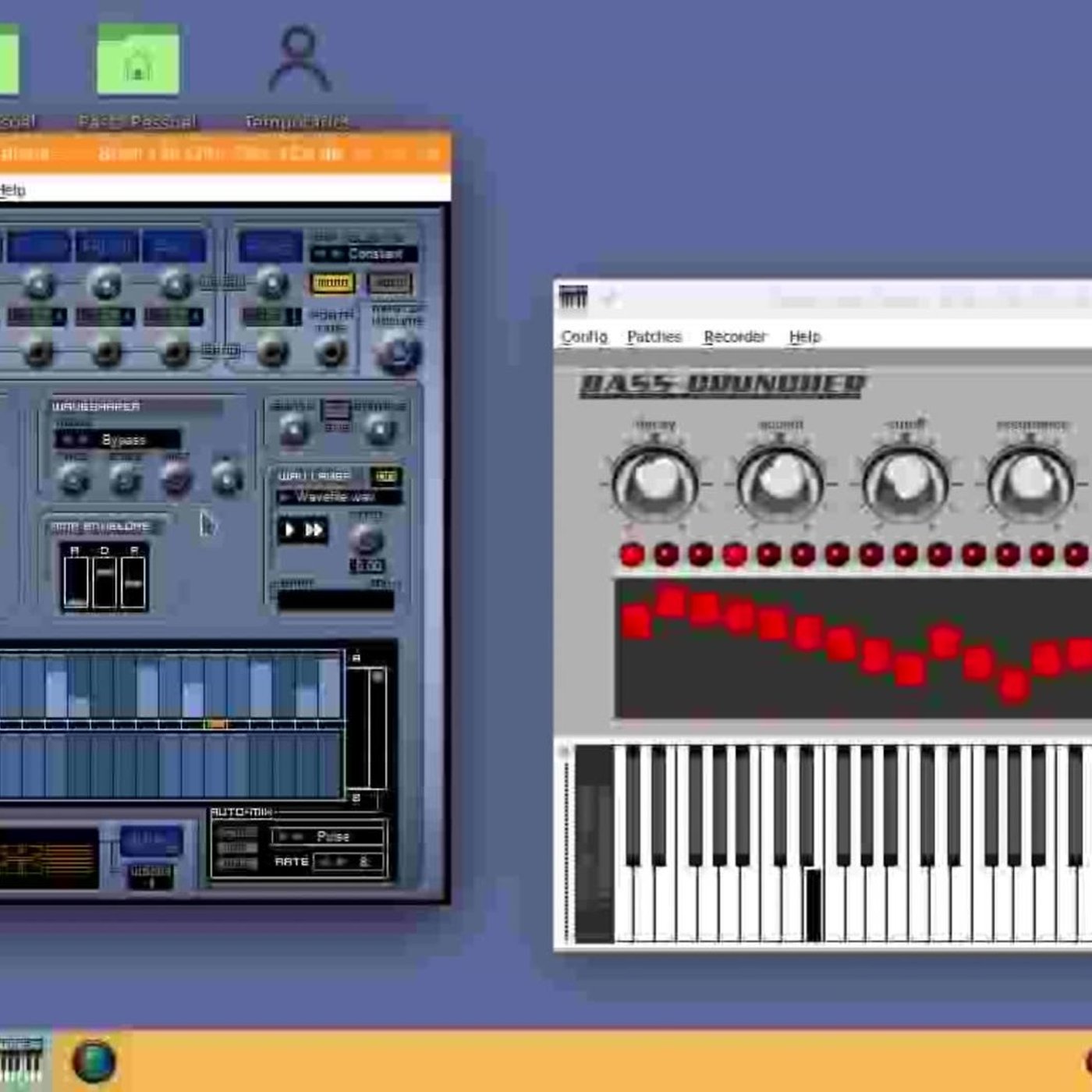Click the vertical A/B crossfade slider
Screen dimensions: 1092x1092
pyautogui.click(x=377, y=728)
